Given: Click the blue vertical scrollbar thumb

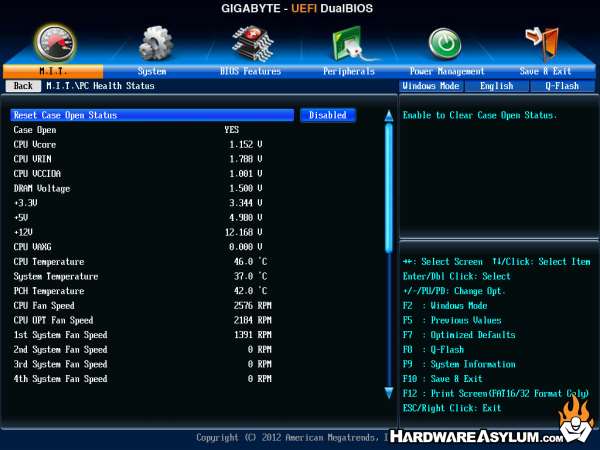Looking at the screenshot, I should (x=389, y=188).
